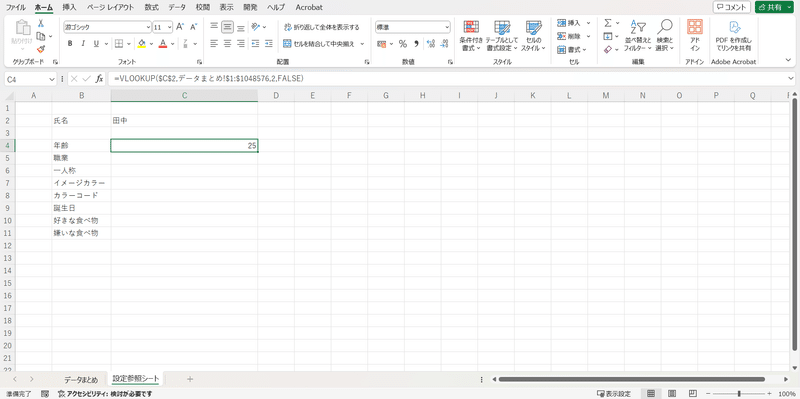
Task: Open the 数式 ribbon tab
Action: coord(152,8)
